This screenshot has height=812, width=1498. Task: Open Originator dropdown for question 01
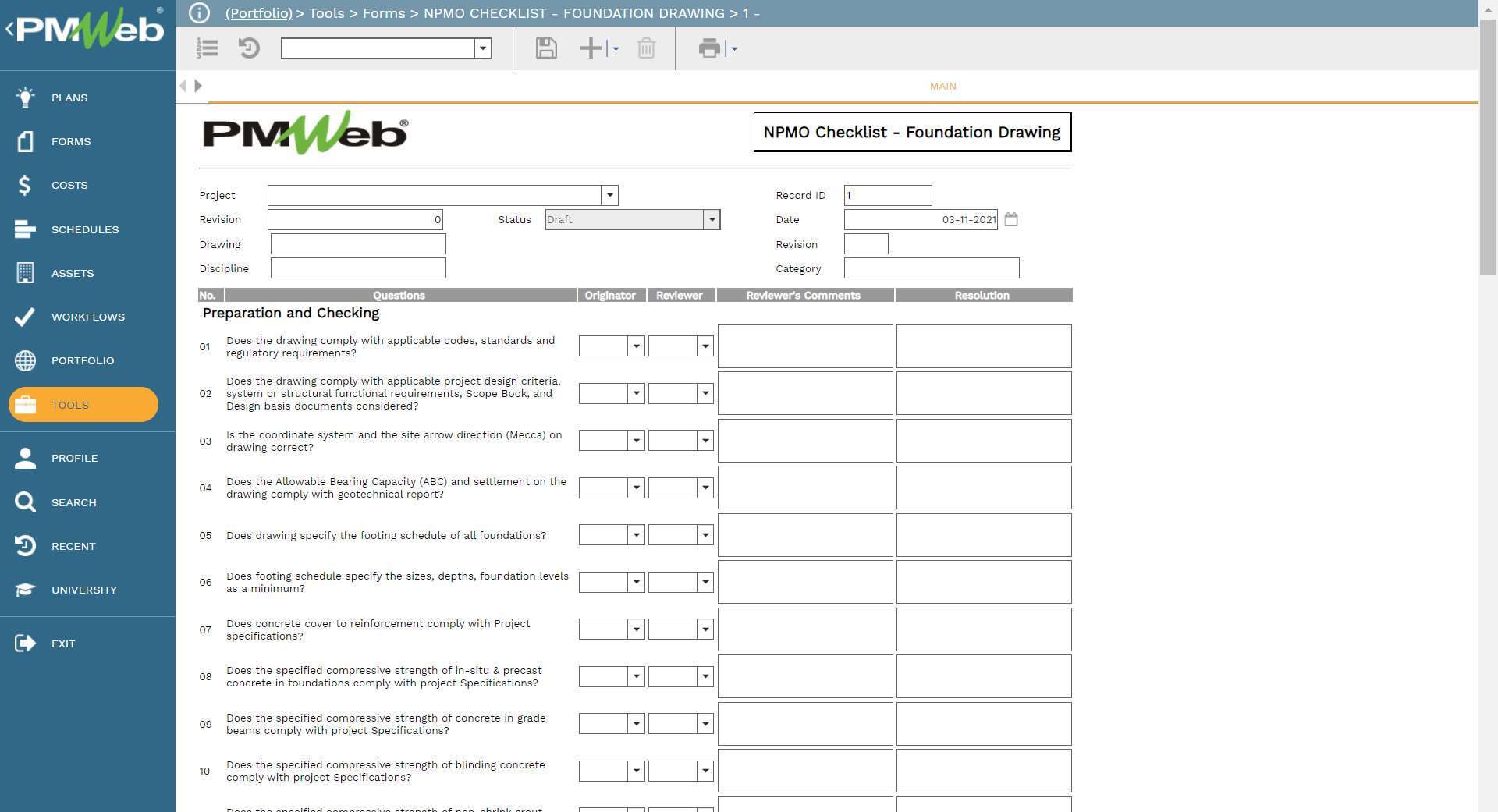pyautogui.click(x=636, y=346)
